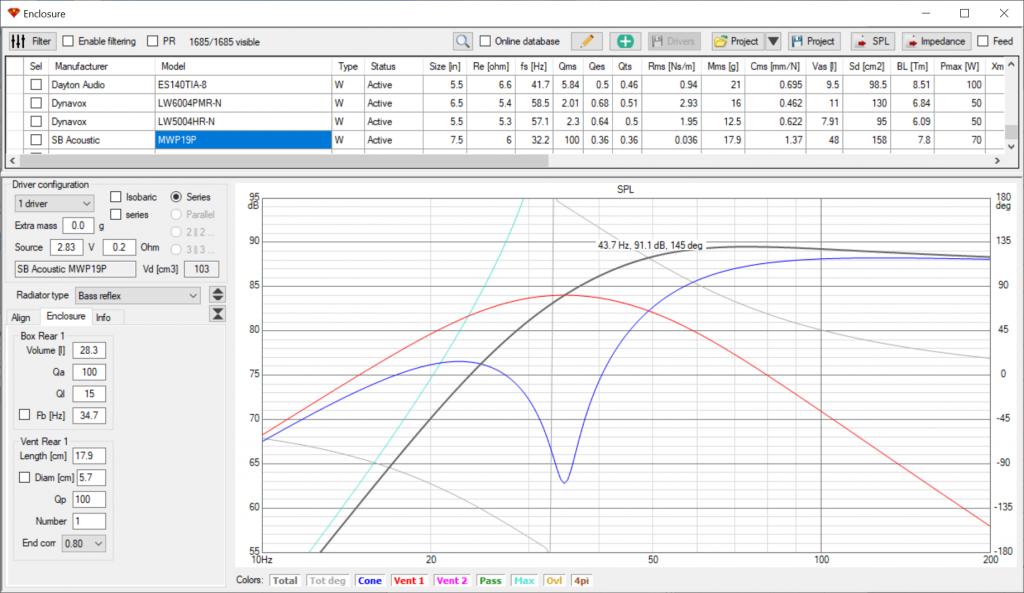
Task: Click the Vent Length 17.9 field
Action: click(89, 456)
